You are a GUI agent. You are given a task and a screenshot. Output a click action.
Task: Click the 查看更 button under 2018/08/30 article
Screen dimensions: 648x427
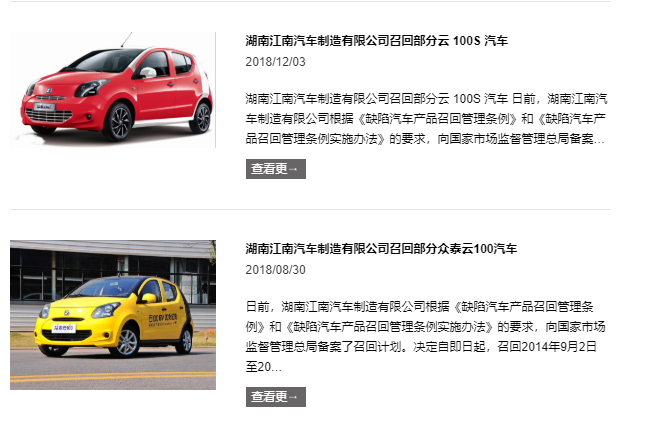coord(276,397)
